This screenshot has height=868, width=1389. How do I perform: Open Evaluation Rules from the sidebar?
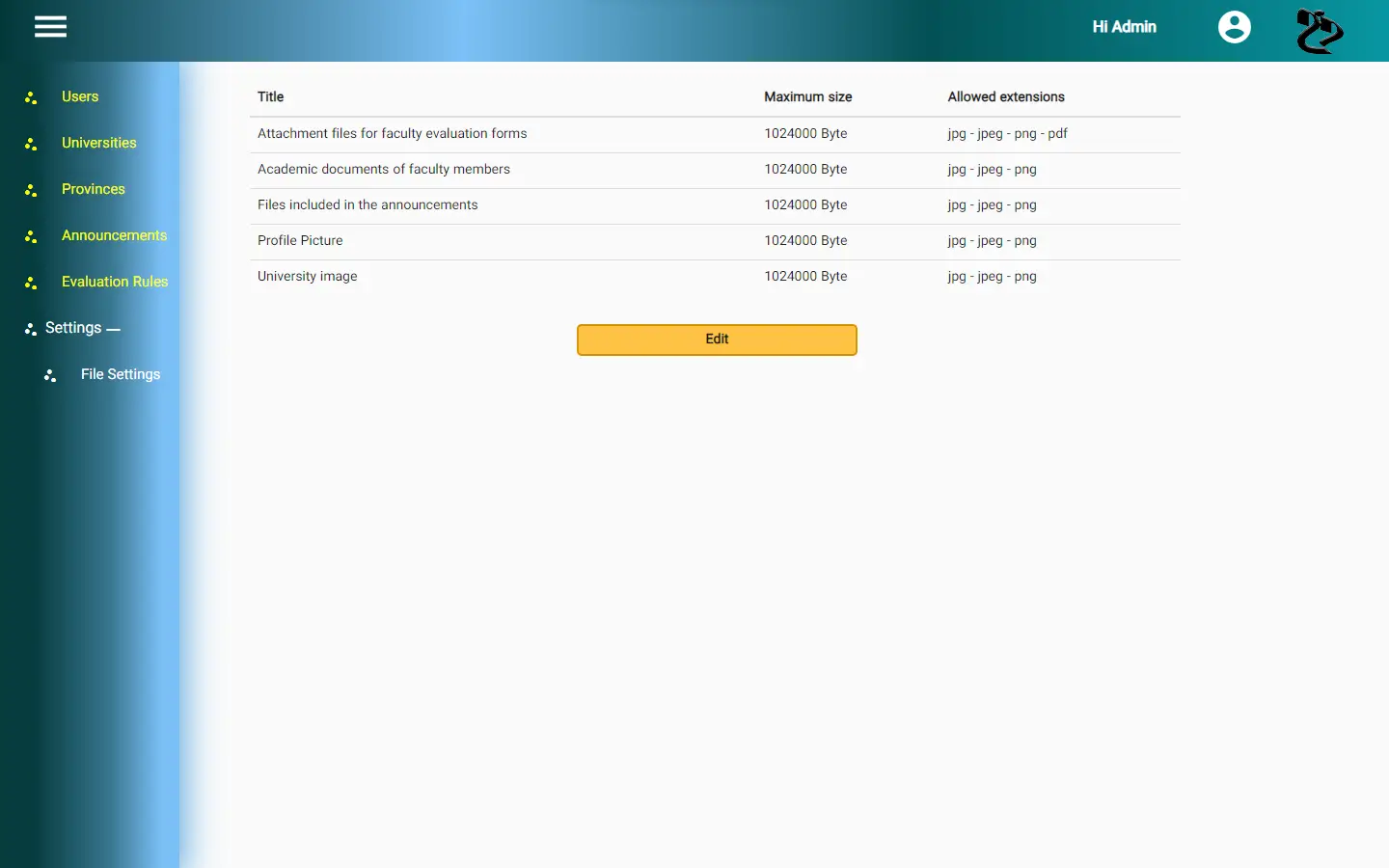(x=115, y=282)
